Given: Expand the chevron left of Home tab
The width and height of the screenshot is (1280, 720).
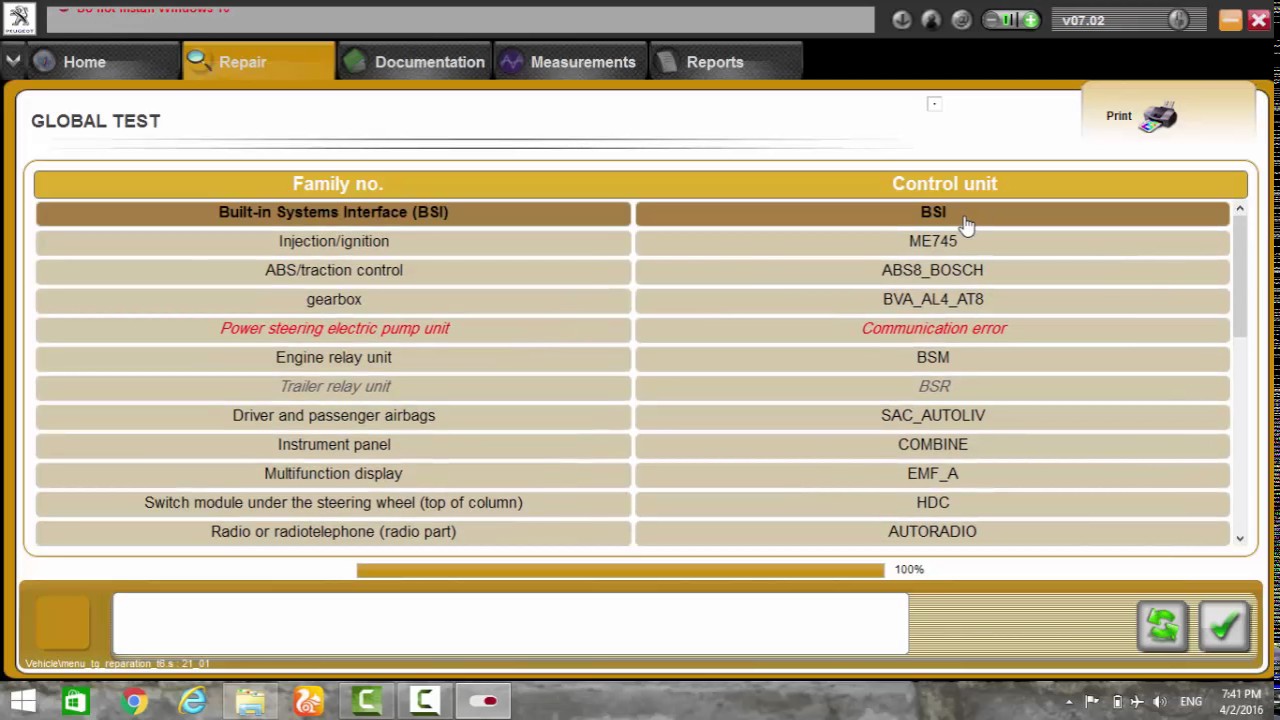Looking at the screenshot, I should [x=13, y=62].
